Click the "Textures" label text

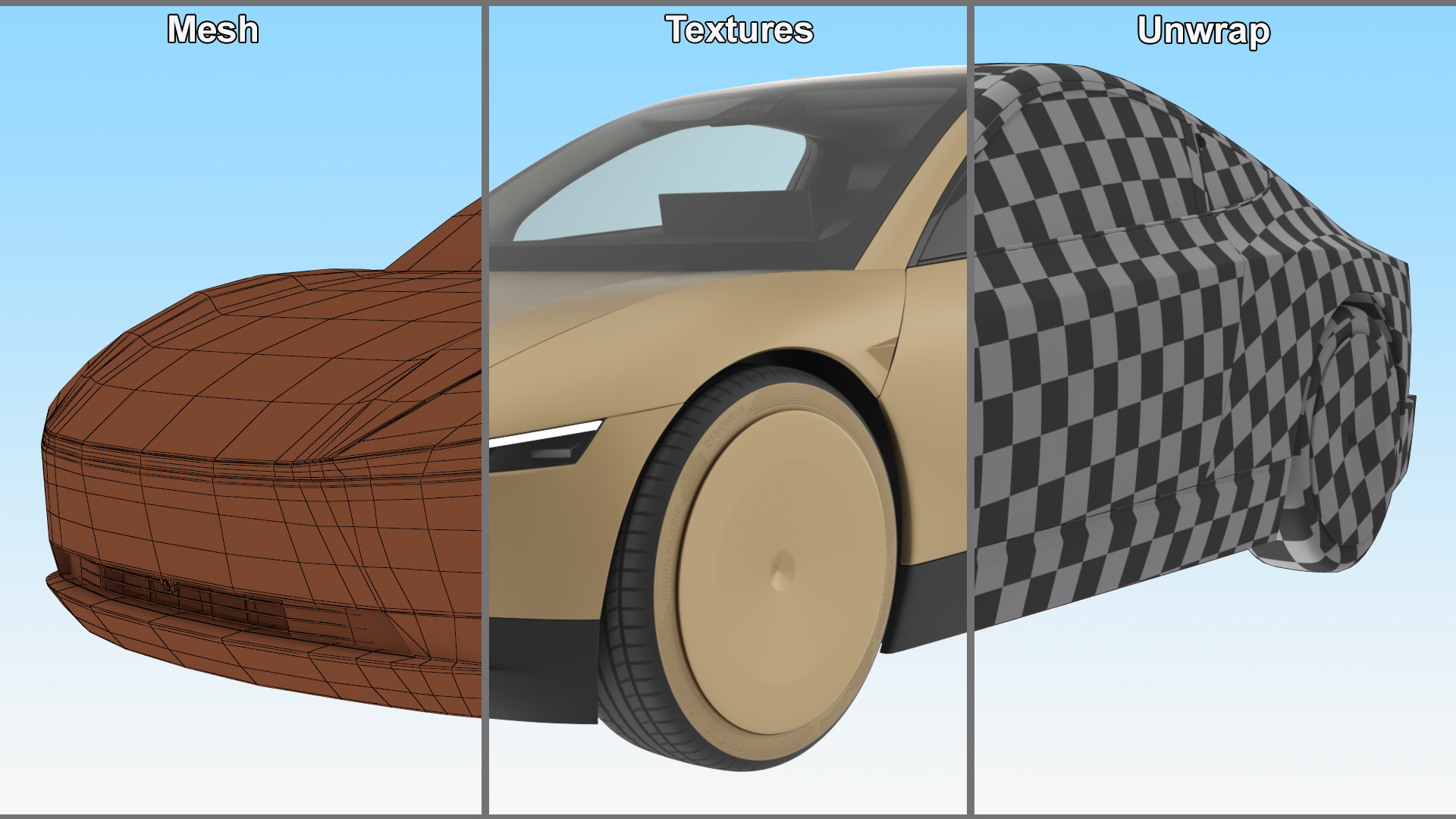pos(739,30)
